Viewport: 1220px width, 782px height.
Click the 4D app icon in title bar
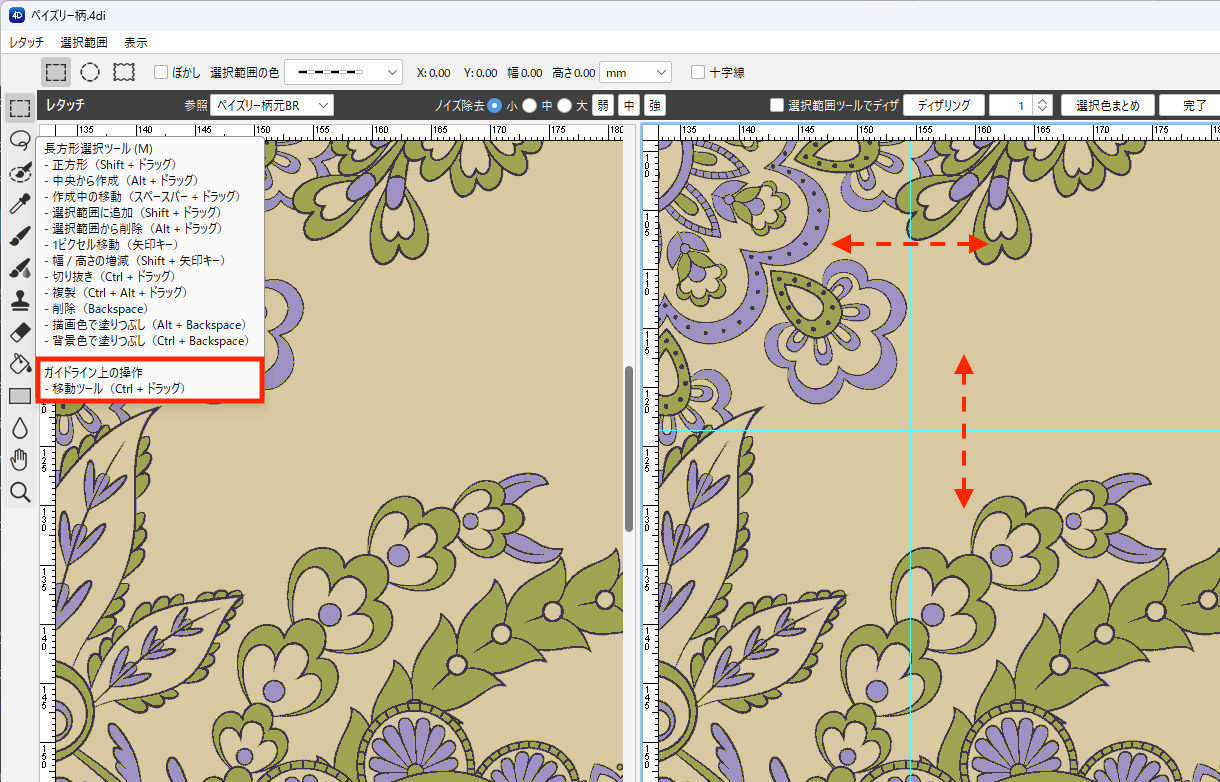pos(17,14)
